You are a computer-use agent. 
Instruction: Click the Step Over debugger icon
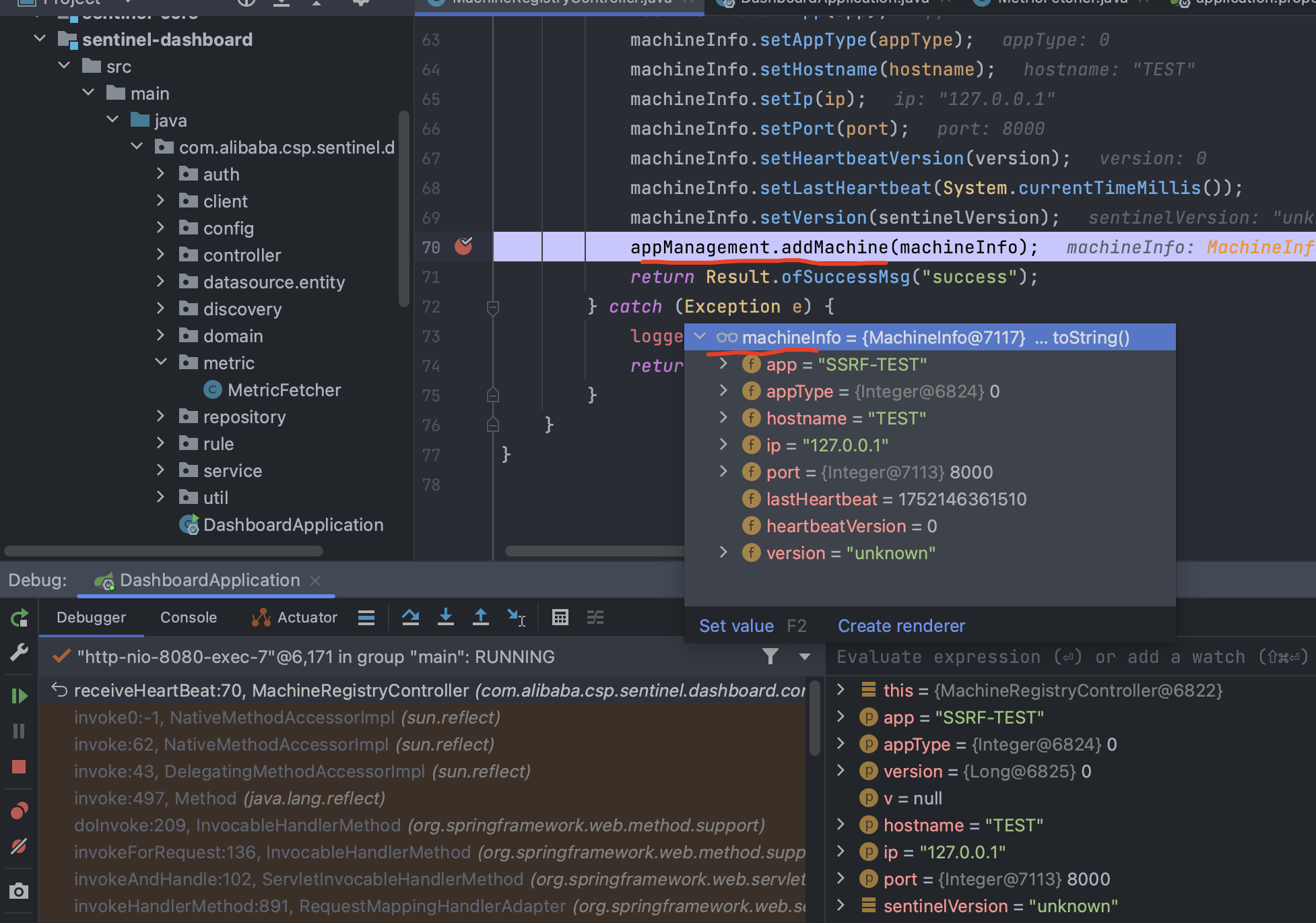(410, 617)
